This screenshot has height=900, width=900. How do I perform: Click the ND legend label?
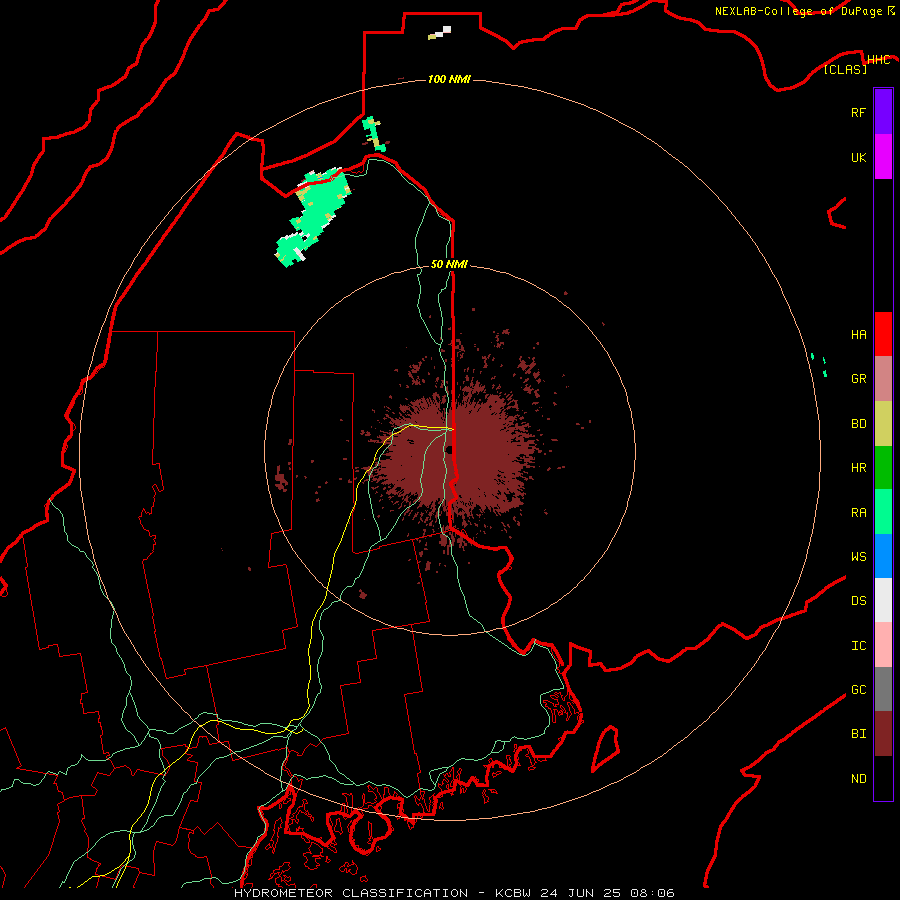(859, 779)
